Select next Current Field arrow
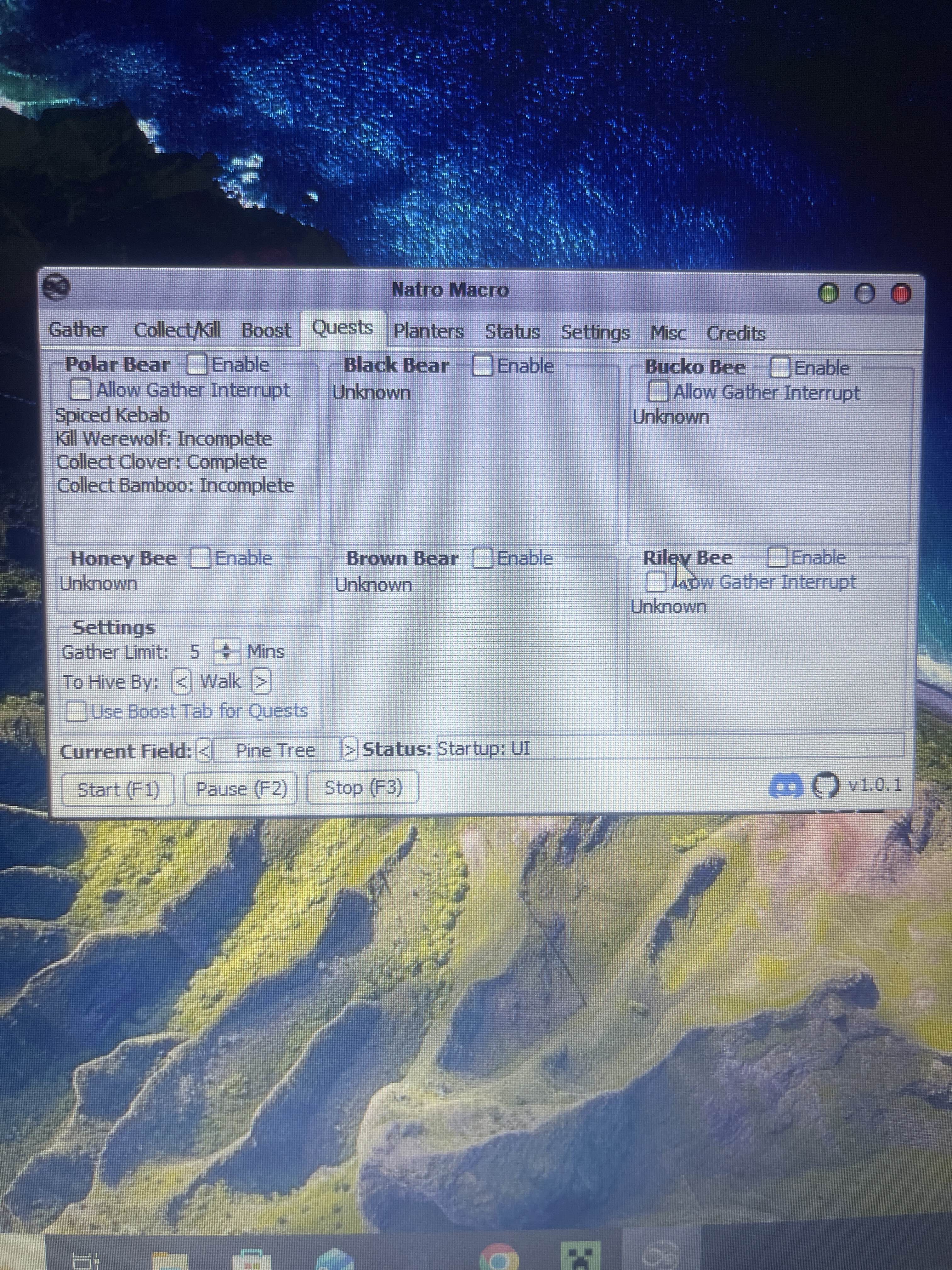 click(x=349, y=749)
